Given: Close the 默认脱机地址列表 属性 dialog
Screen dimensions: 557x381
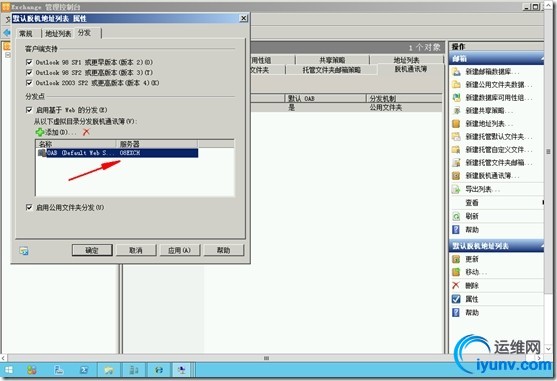Looking at the screenshot, I should coord(243,18).
